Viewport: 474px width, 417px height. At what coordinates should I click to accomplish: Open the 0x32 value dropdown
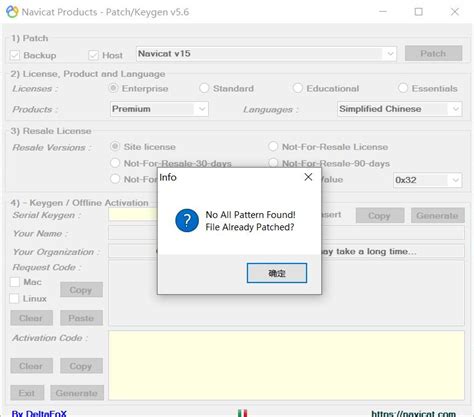coord(428,180)
